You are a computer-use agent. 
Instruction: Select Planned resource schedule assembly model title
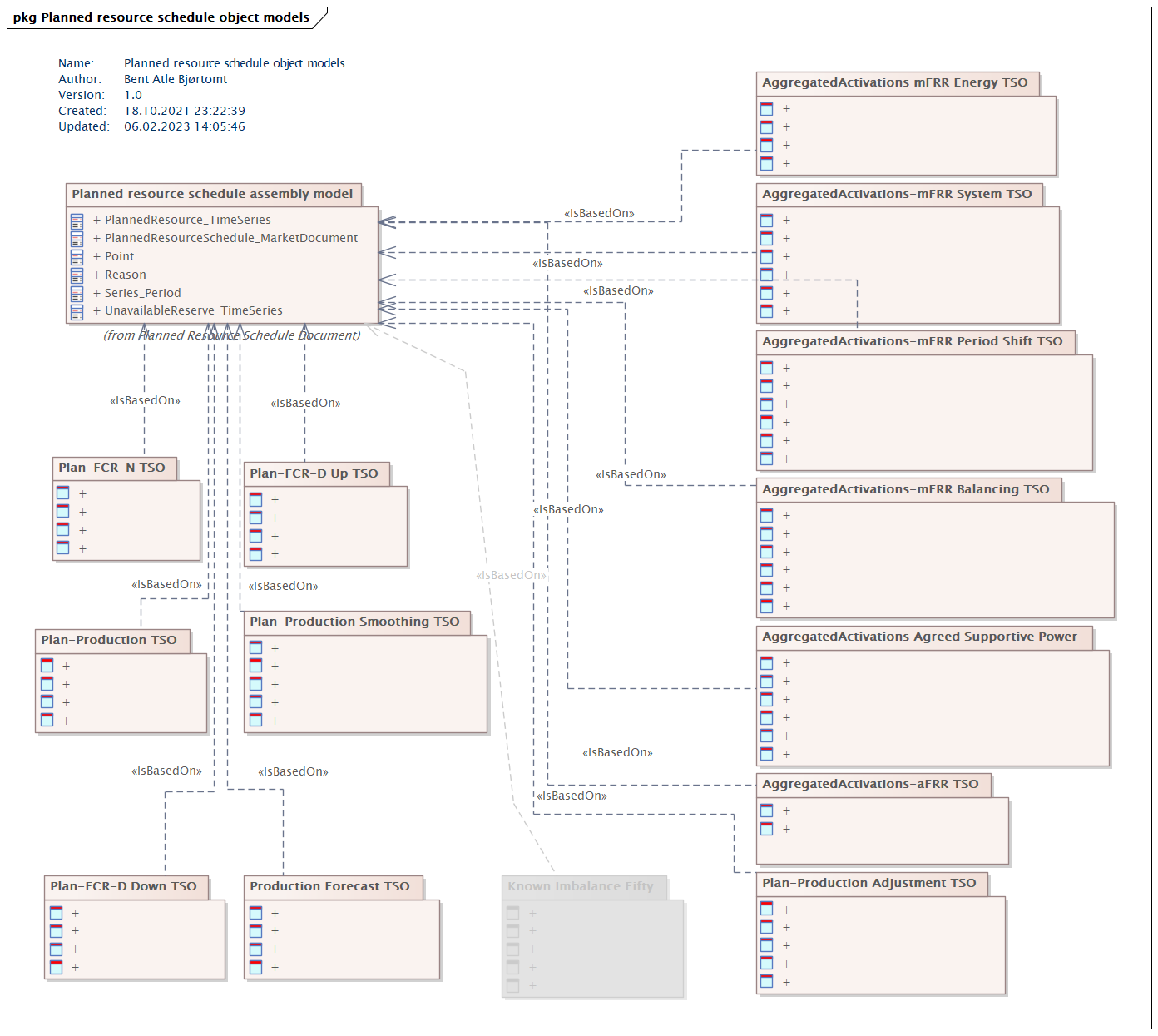212,194
